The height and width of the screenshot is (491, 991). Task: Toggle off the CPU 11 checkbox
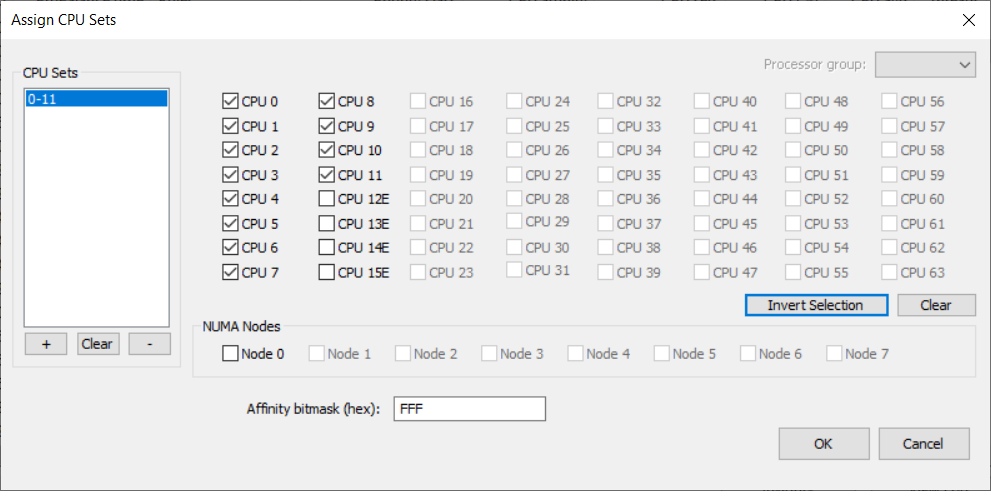tap(327, 175)
